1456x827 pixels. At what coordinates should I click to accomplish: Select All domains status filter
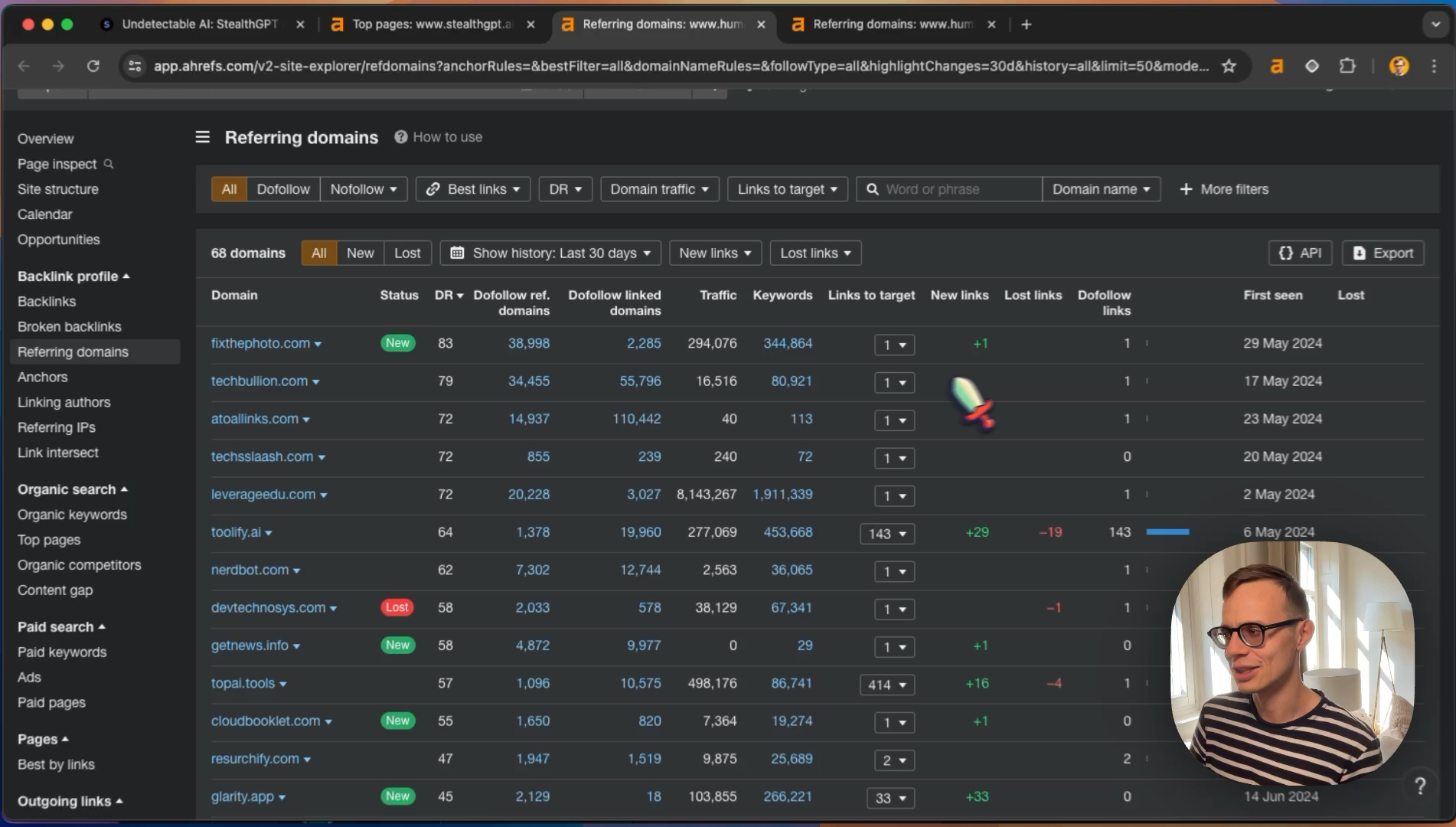pos(319,253)
